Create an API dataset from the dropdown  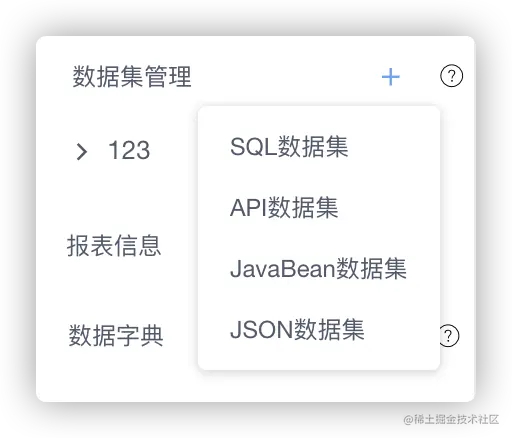(284, 208)
